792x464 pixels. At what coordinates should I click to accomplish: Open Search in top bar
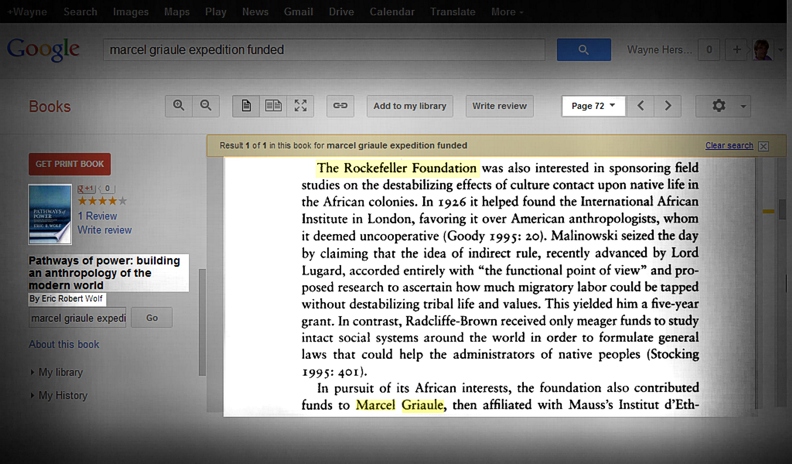pyautogui.click(x=80, y=12)
